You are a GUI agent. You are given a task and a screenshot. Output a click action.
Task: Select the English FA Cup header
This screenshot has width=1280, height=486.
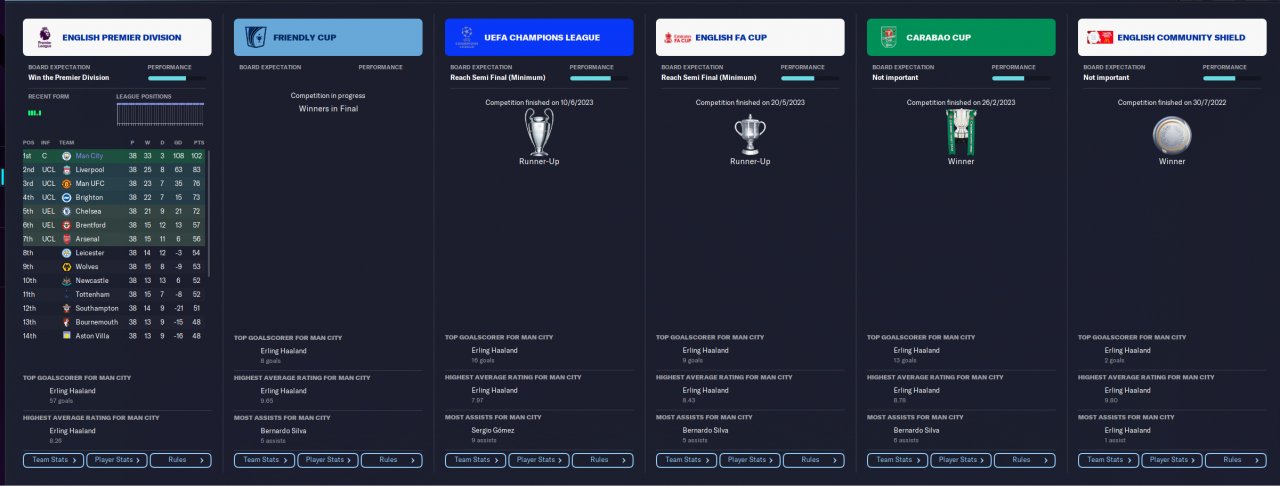[750, 37]
